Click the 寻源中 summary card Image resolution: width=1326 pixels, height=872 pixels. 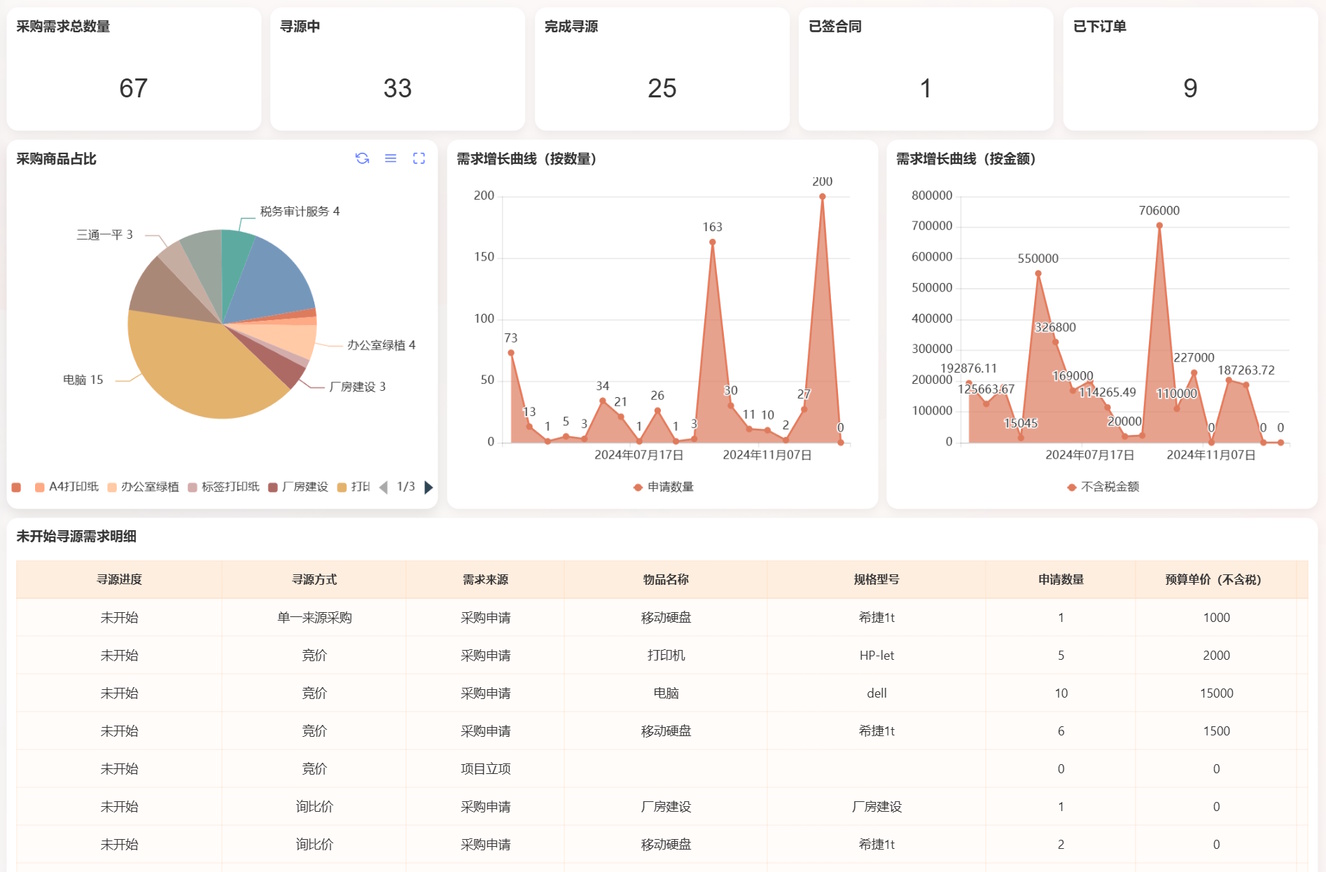(x=397, y=69)
